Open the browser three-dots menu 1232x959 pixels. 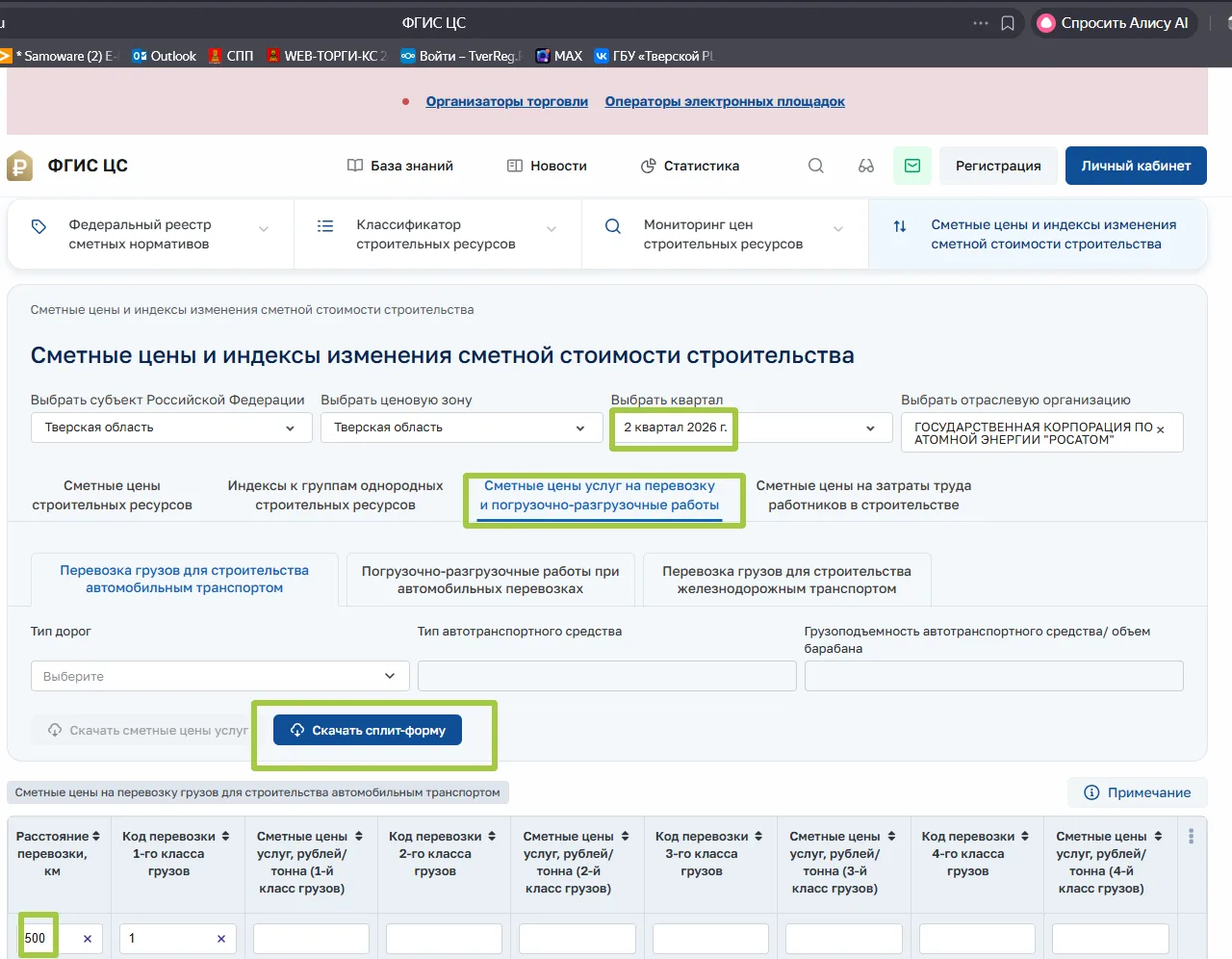[x=981, y=23]
